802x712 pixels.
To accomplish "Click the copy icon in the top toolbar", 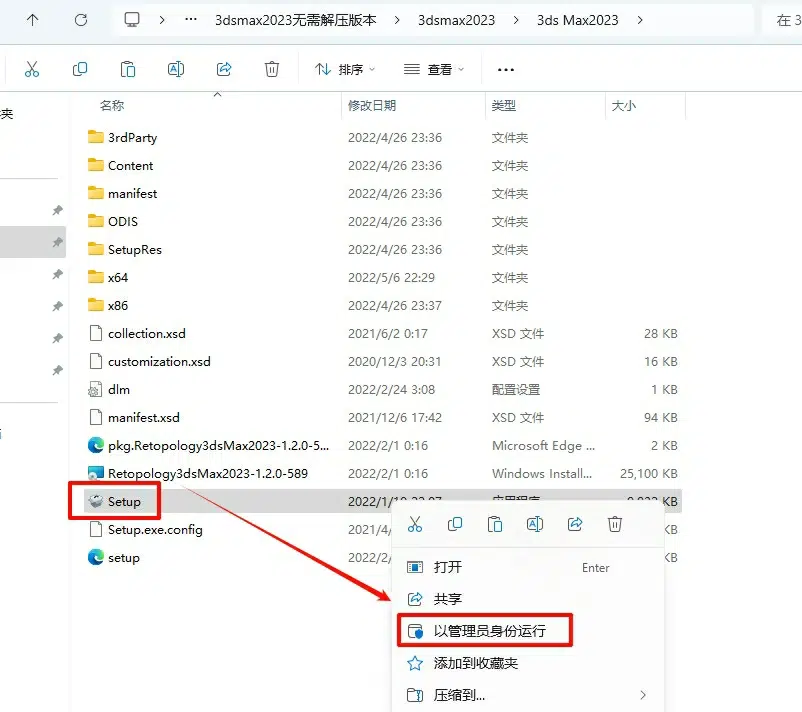I will pos(80,69).
